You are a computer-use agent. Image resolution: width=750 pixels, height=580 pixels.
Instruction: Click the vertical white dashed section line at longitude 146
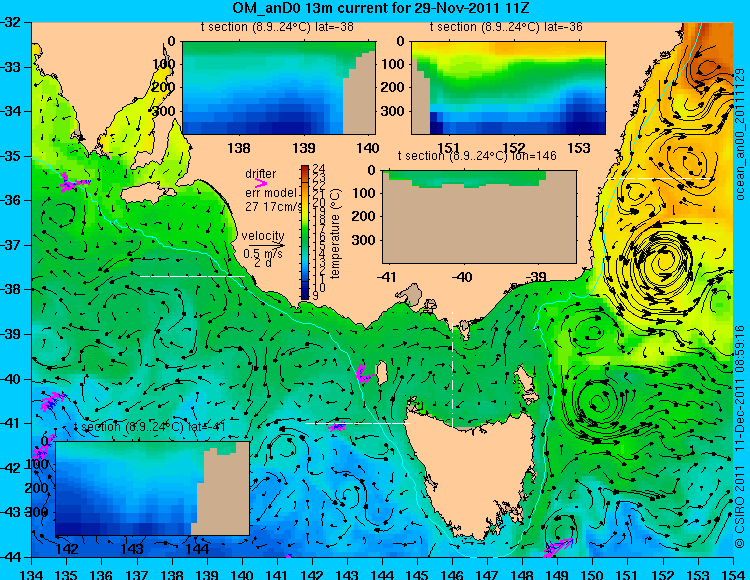[x=452, y=369]
